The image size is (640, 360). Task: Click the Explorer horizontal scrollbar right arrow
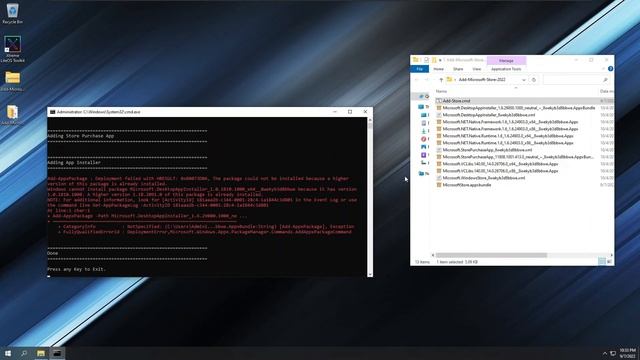[x=611, y=255]
